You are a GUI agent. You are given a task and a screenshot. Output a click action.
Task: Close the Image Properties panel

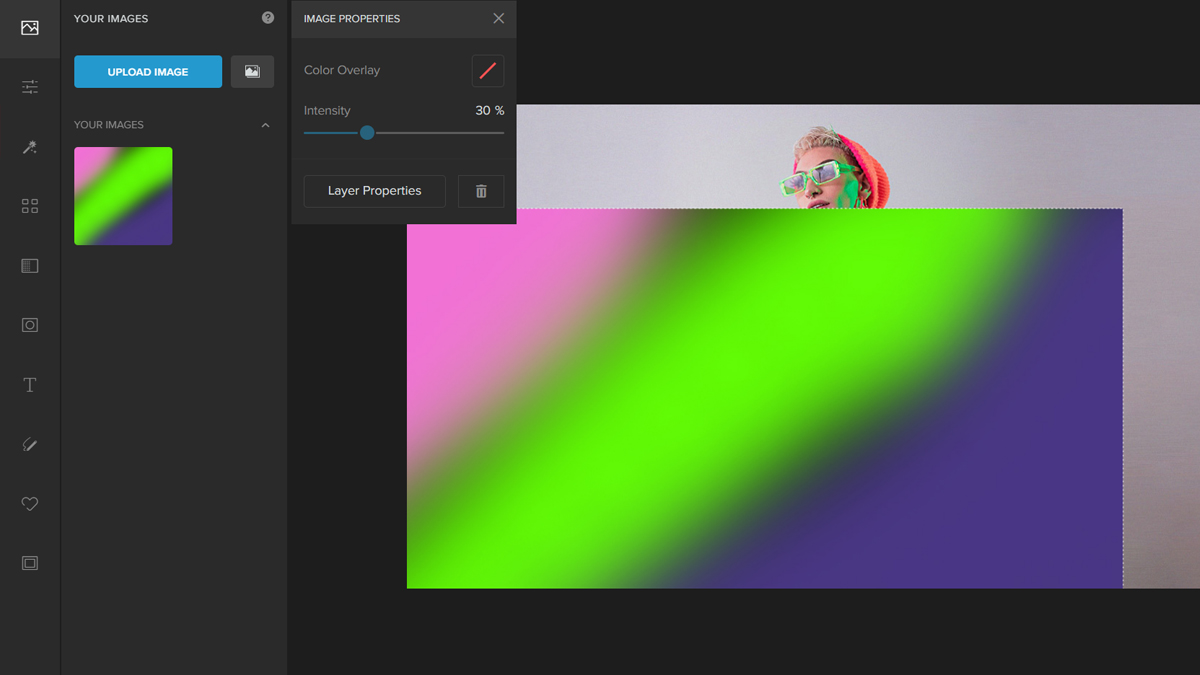pyautogui.click(x=498, y=19)
